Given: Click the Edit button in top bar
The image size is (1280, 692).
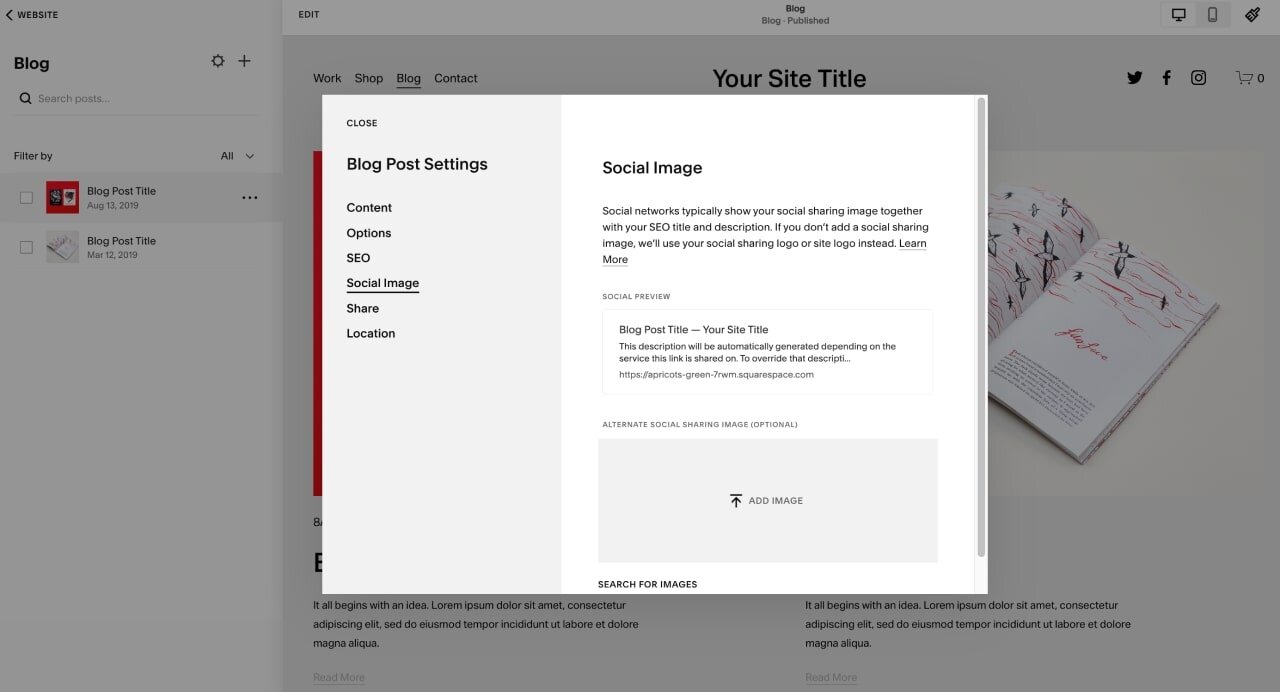Looking at the screenshot, I should pyautogui.click(x=309, y=15).
